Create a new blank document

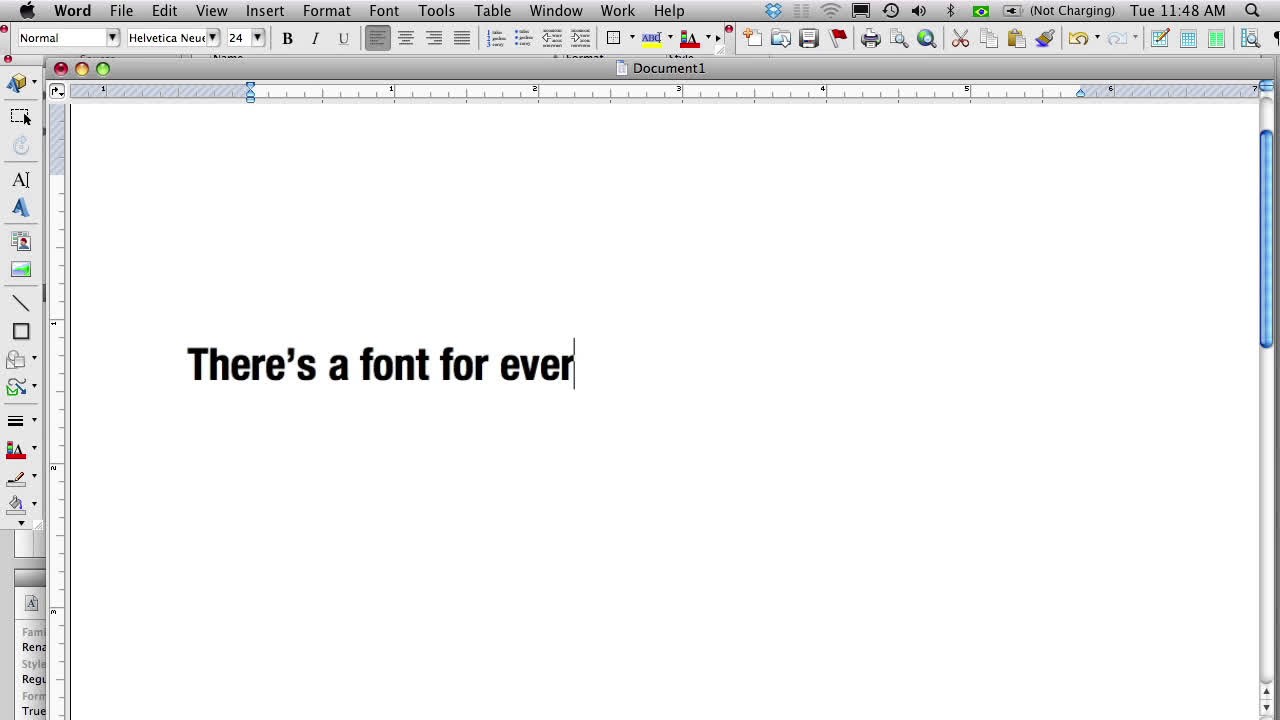[752, 38]
